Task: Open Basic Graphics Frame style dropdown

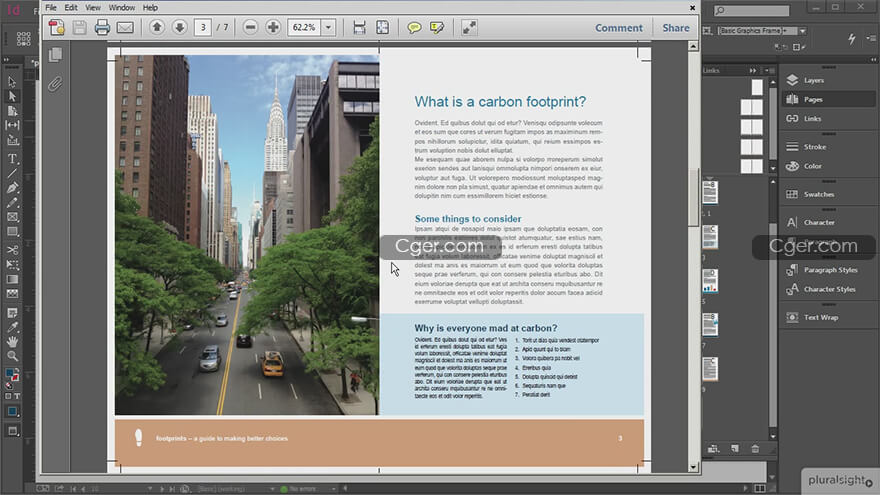Action: [803, 31]
